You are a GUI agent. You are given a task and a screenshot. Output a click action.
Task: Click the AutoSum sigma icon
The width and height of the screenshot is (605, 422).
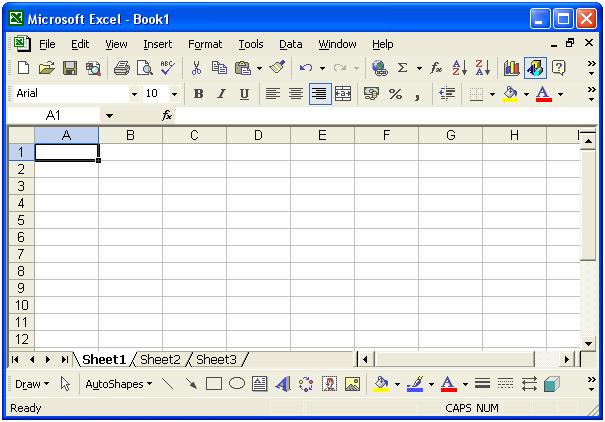pyautogui.click(x=402, y=68)
